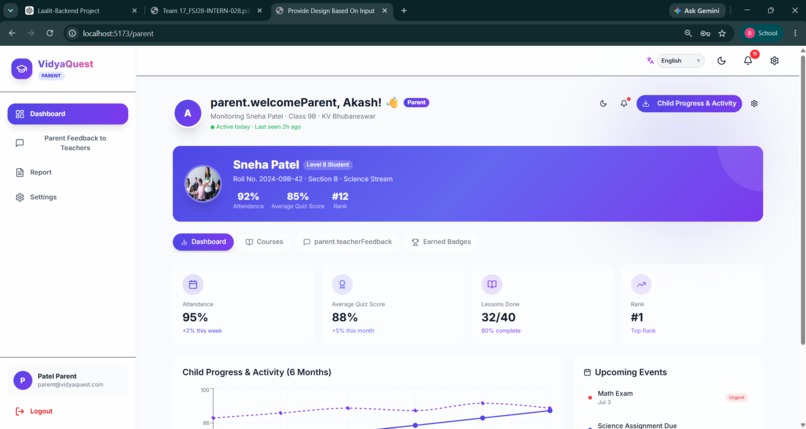Open notifications bell in top bar
Screen dimensions: 806x429
(748, 61)
